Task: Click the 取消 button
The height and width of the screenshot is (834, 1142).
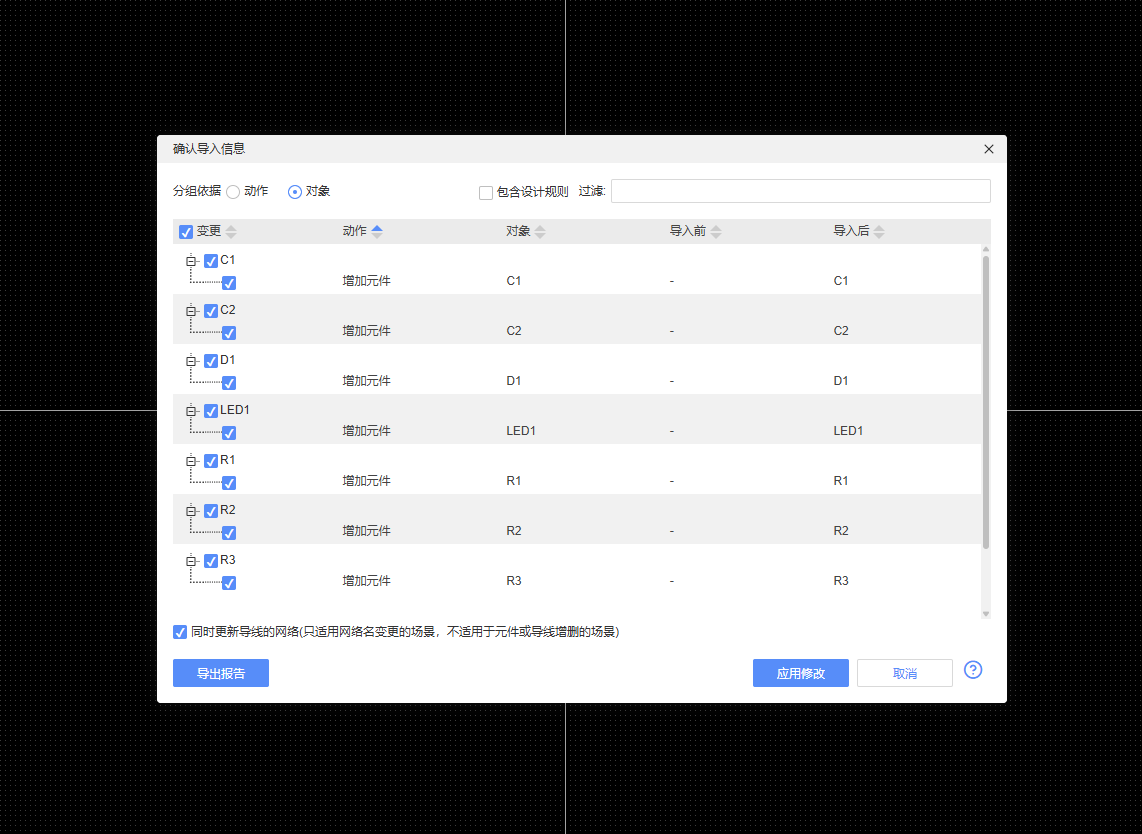Action: [905, 673]
